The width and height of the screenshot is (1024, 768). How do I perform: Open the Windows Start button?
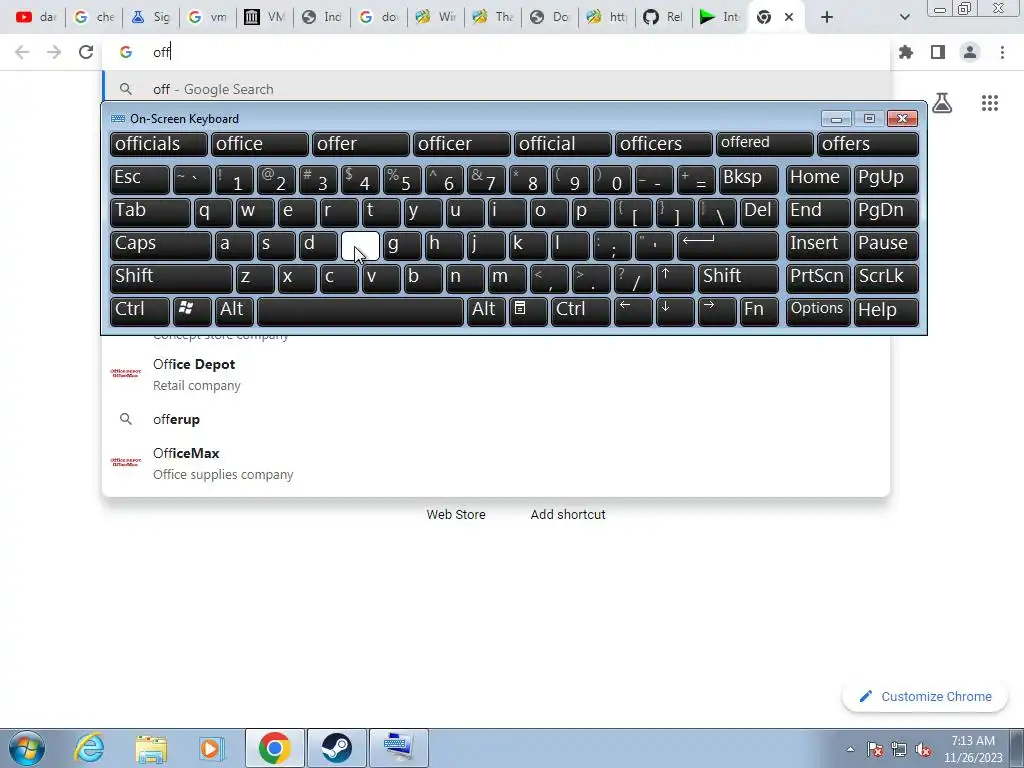[x=27, y=748]
